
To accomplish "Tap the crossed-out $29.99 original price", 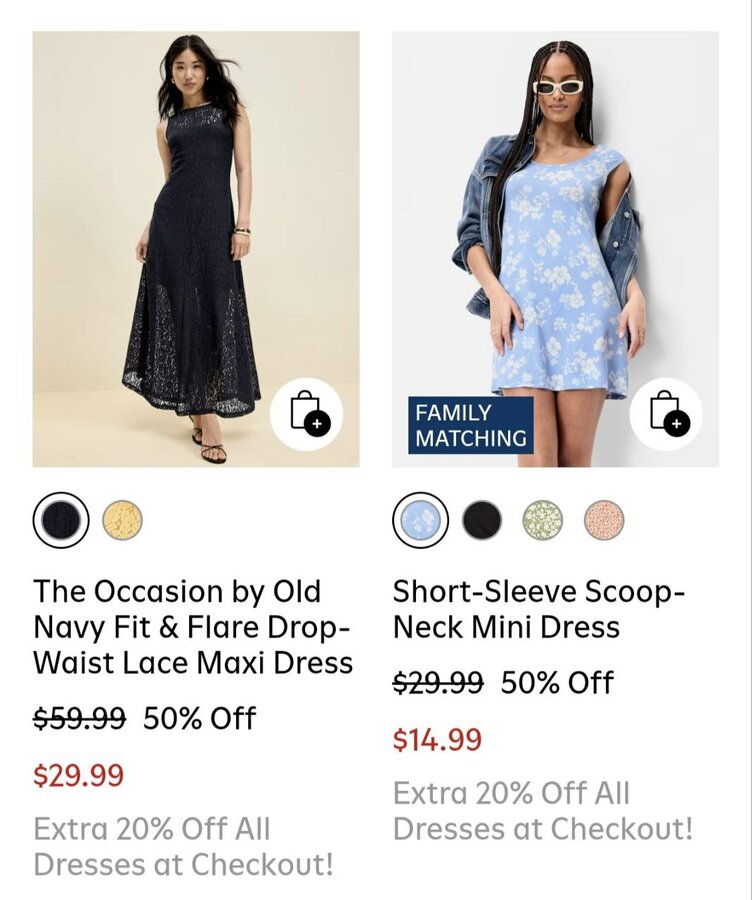I will coord(438,683).
